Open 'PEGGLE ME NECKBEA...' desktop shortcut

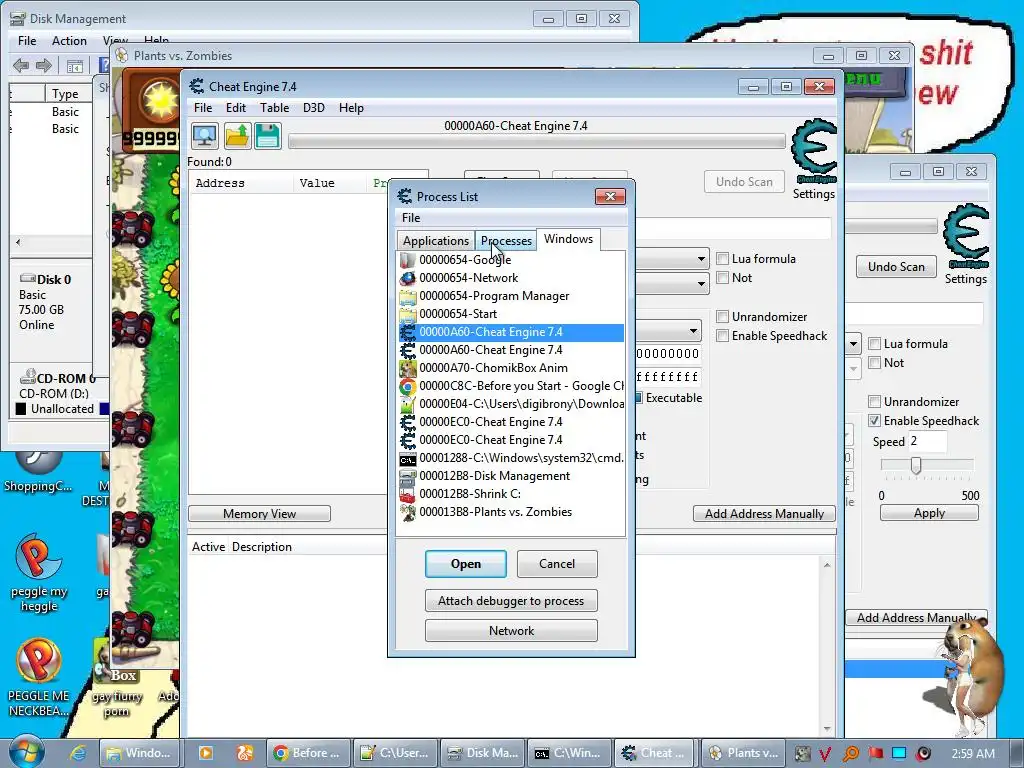pos(39,677)
